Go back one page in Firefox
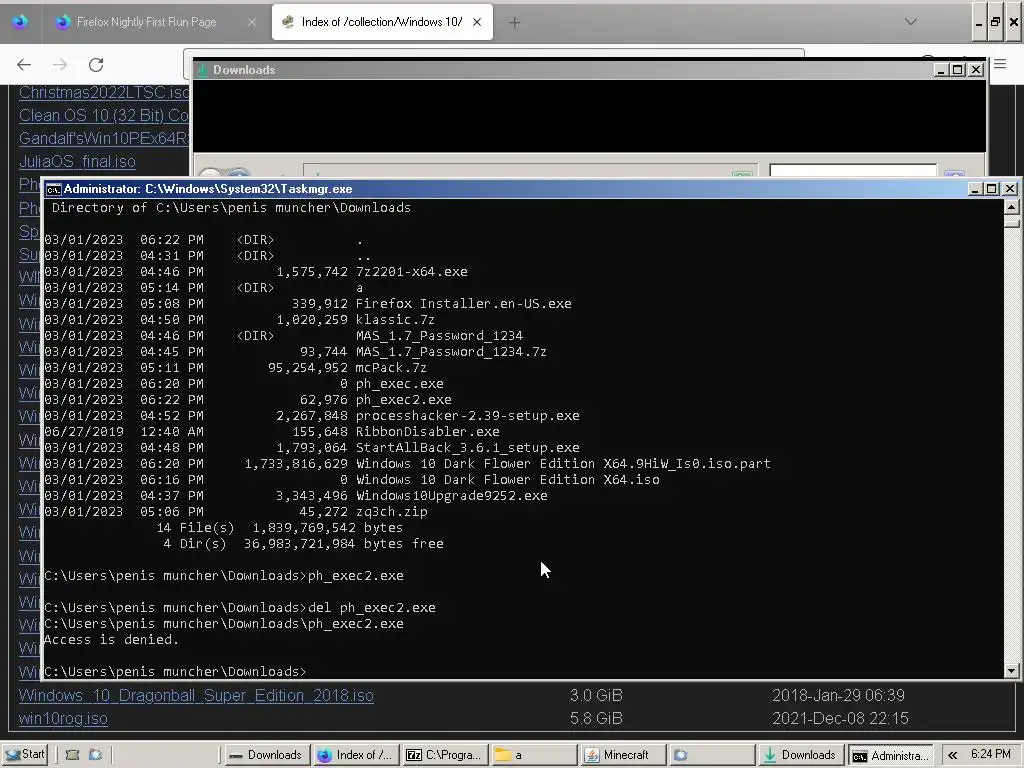 pyautogui.click(x=24, y=65)
